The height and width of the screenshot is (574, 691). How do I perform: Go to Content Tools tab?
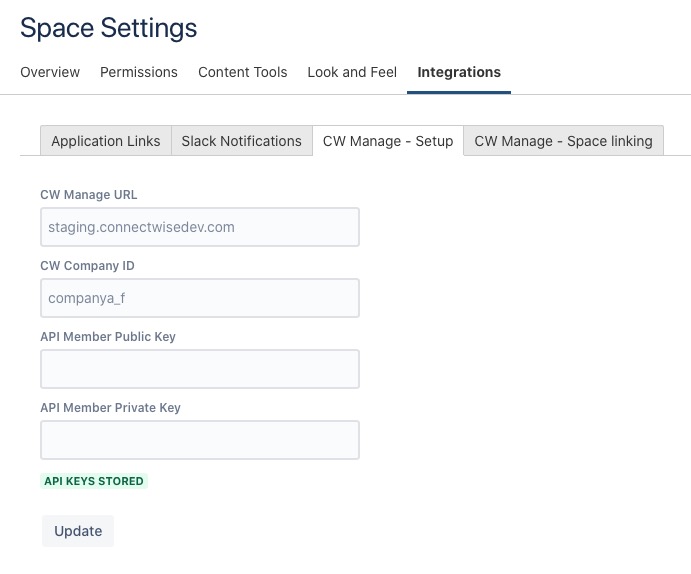243,72
